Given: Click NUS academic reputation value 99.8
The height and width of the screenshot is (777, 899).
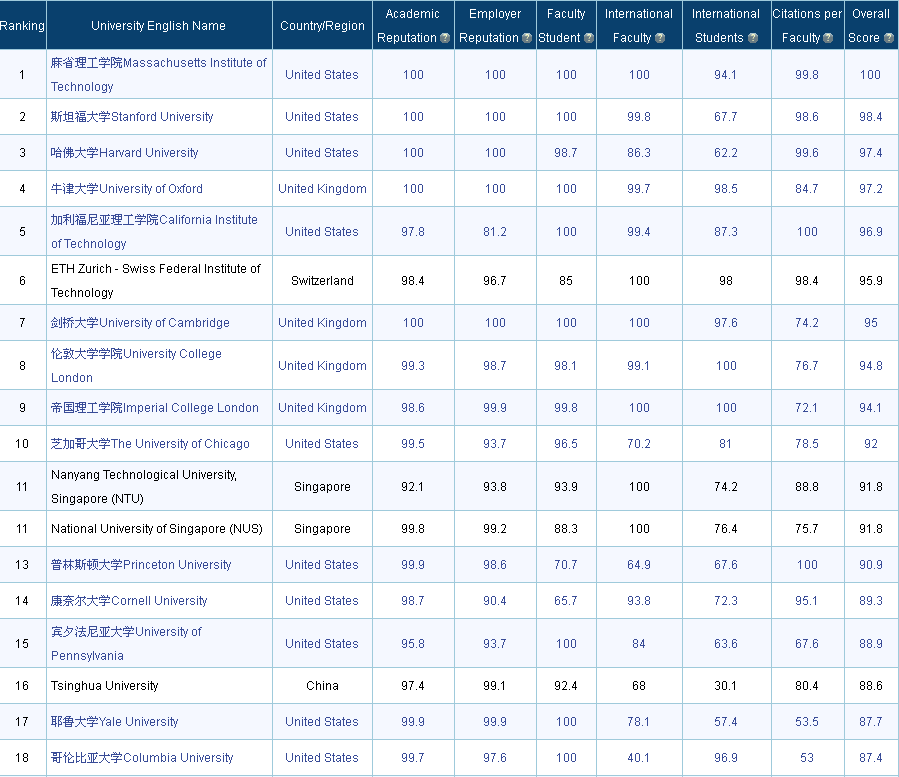Looking at the screenshot, I should coord(413,529).
